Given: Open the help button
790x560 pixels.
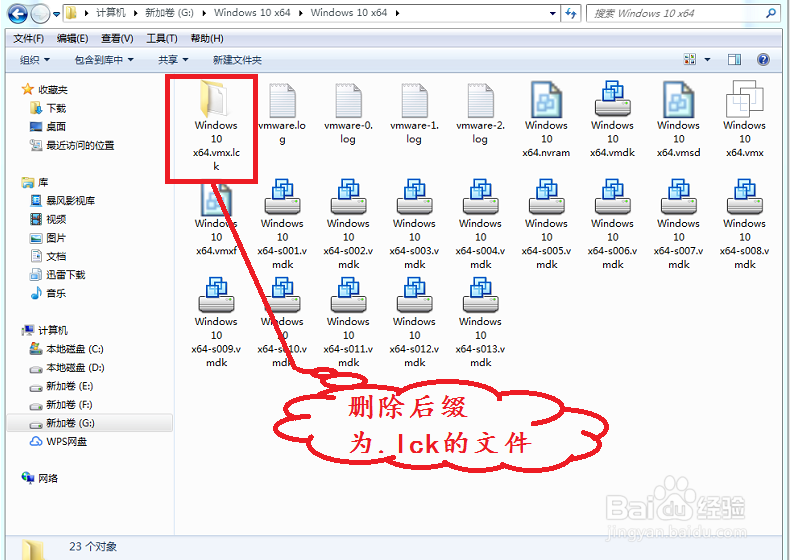Looking at the screenshot, I should 763,59.
